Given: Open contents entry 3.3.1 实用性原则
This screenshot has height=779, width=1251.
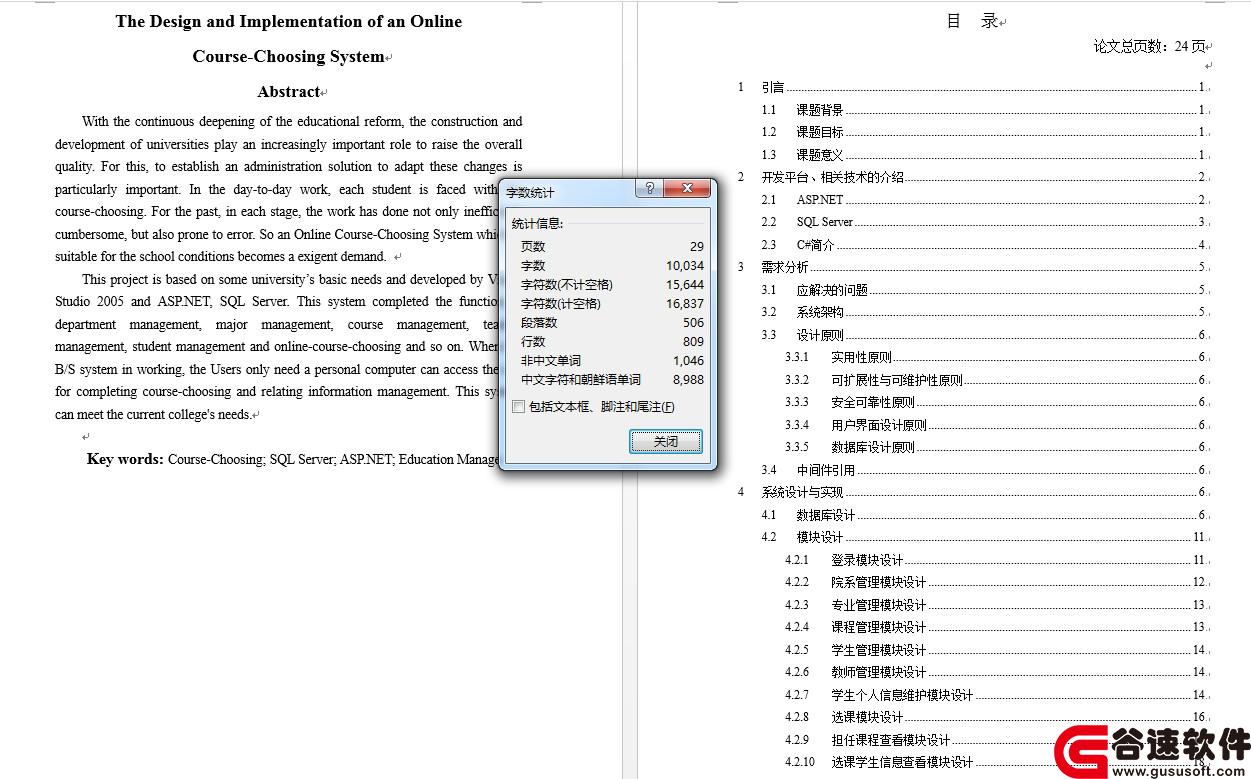Looking at the screenshot, I should click(x=996, y=357).
